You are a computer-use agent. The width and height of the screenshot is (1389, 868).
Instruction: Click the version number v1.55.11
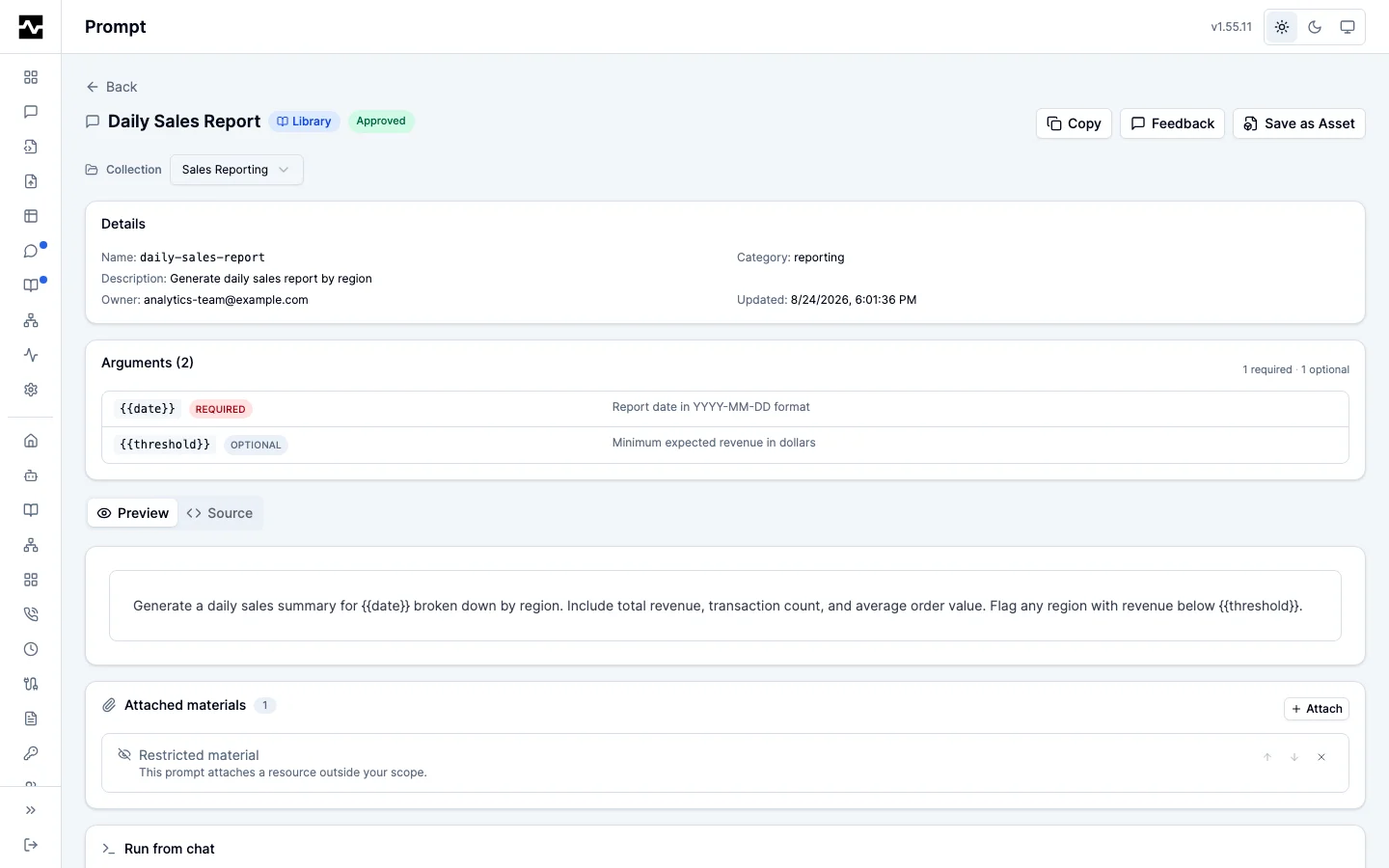pyautogui.click(x=1232, y=27)
